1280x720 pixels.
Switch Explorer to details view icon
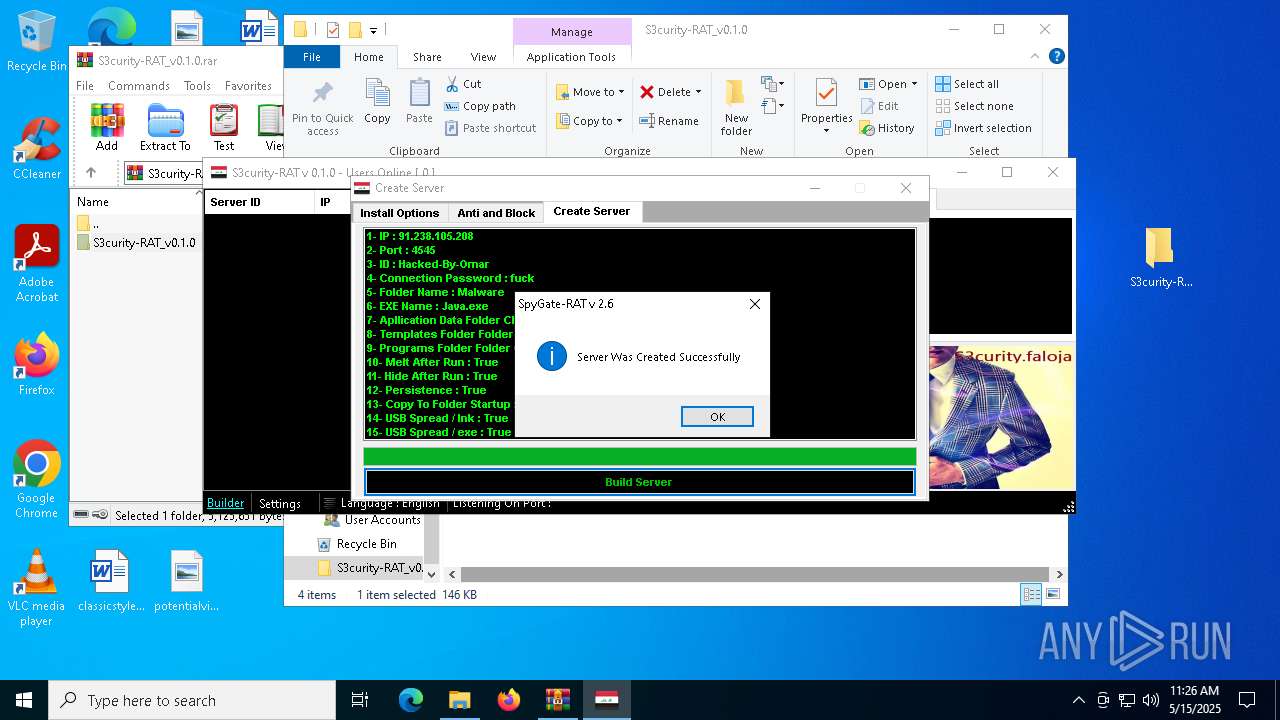[1031, 595]
